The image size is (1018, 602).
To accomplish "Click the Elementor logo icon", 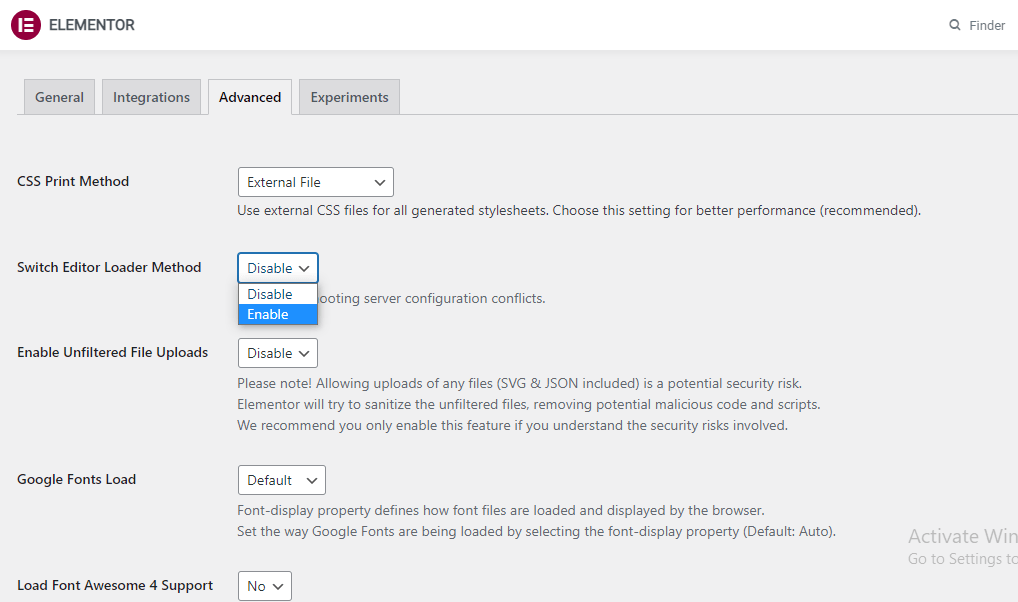I will (x=25, y=24).
